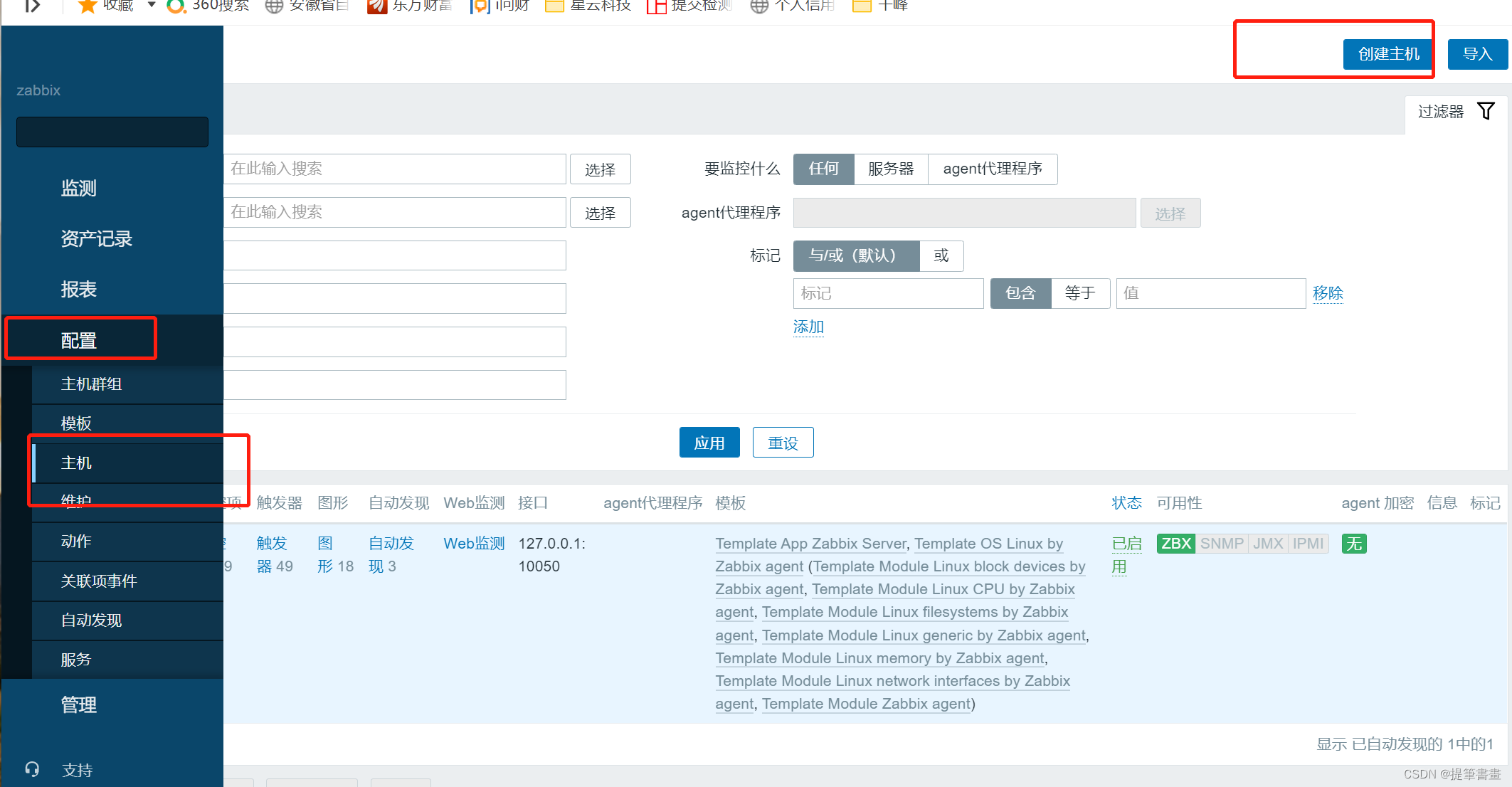The image size is (1512, 787).
Task: Choose 等于 tag match operator
Action: point(1079,293)
